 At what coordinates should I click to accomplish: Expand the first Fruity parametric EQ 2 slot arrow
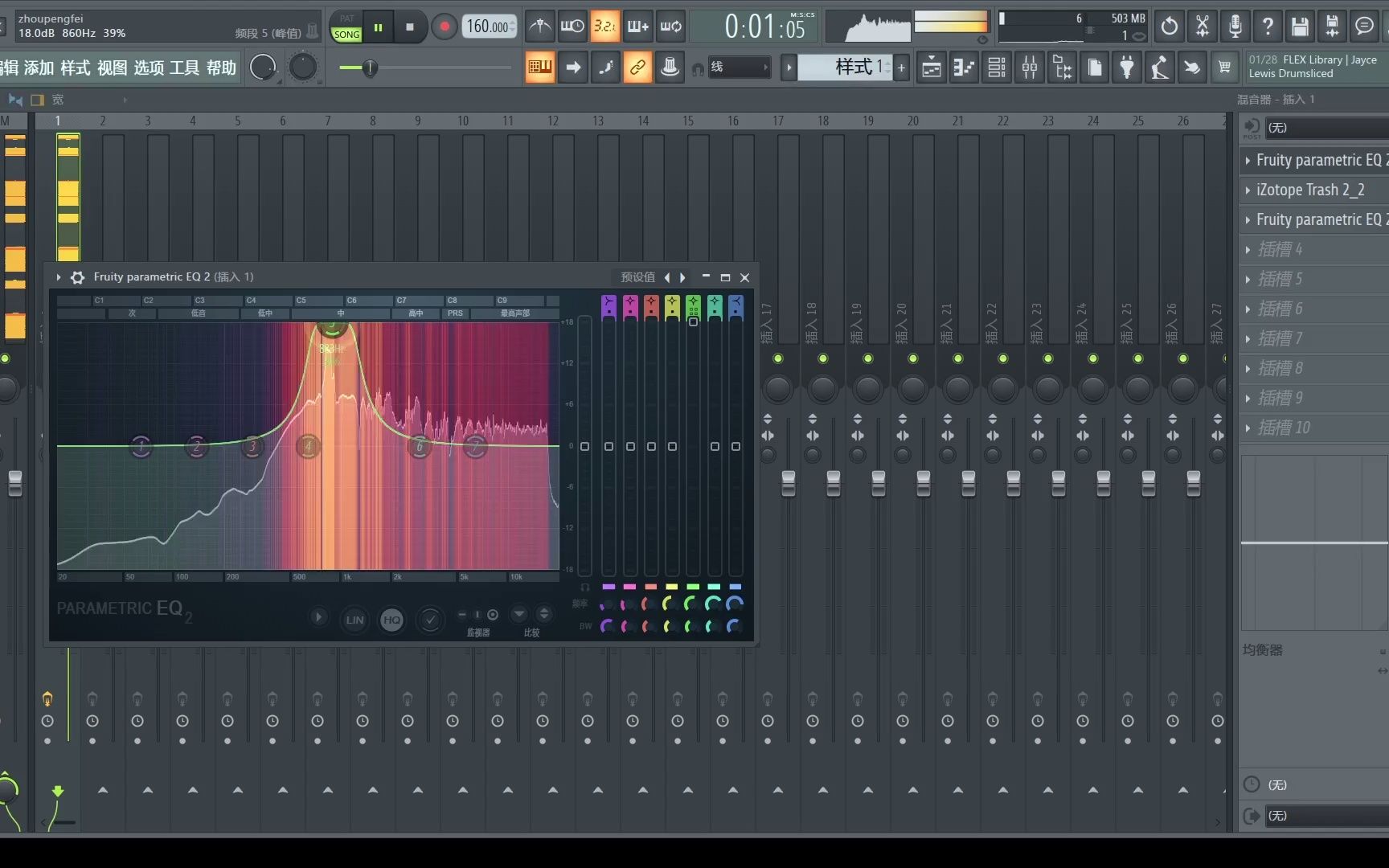point(1248,161)
